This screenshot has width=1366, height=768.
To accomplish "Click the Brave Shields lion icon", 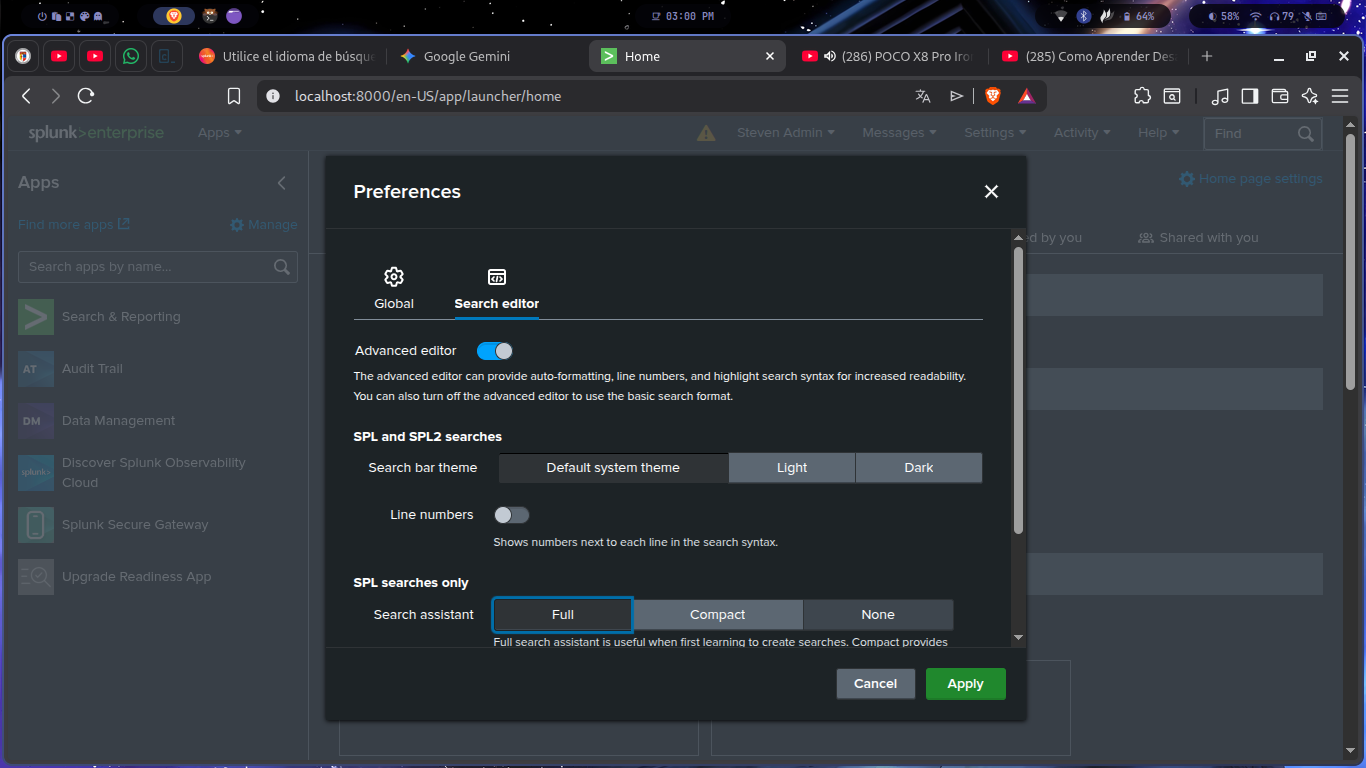I will click(993, 96).
